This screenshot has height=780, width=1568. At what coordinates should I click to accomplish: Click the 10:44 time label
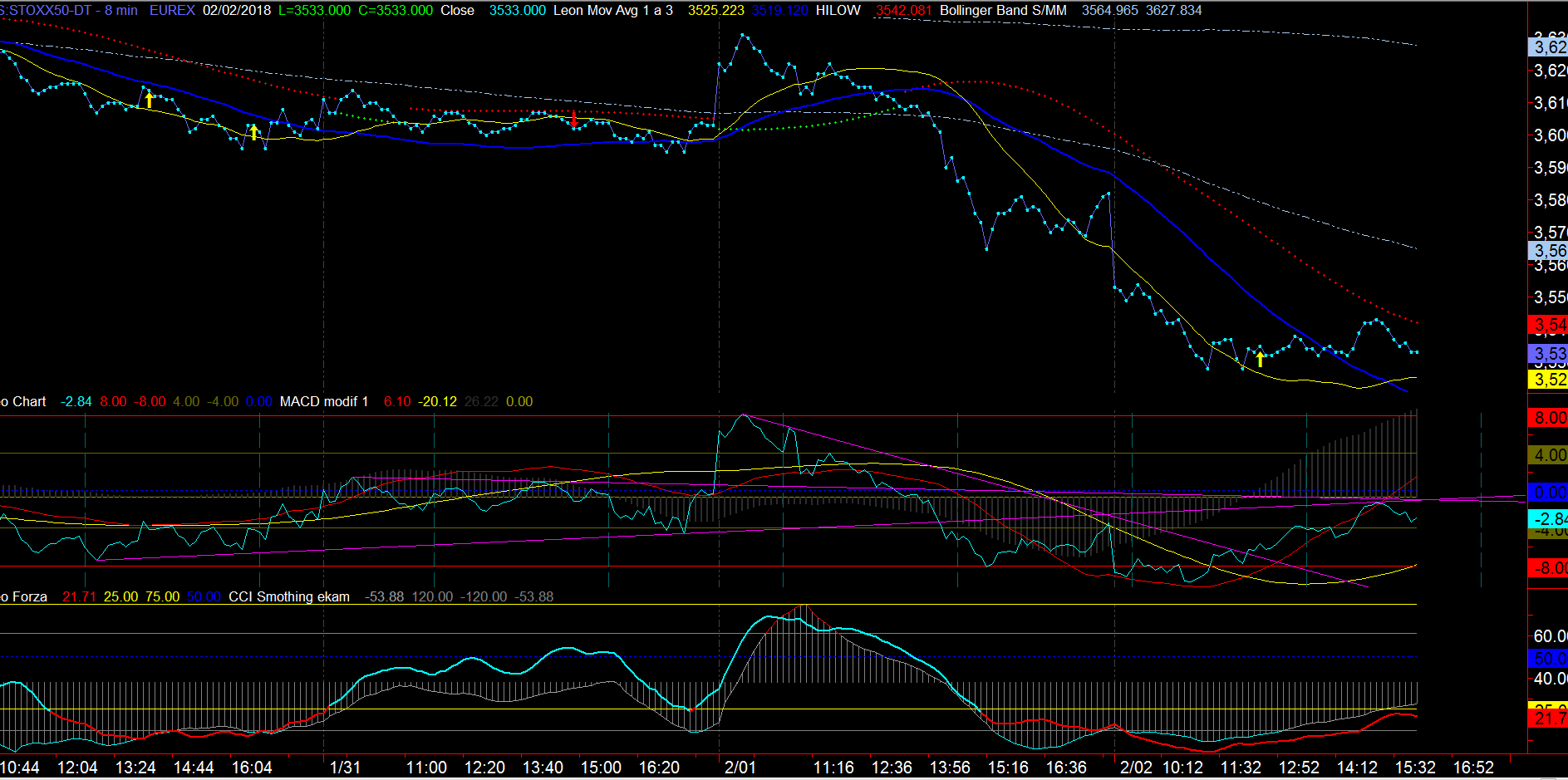coord(20,768)
